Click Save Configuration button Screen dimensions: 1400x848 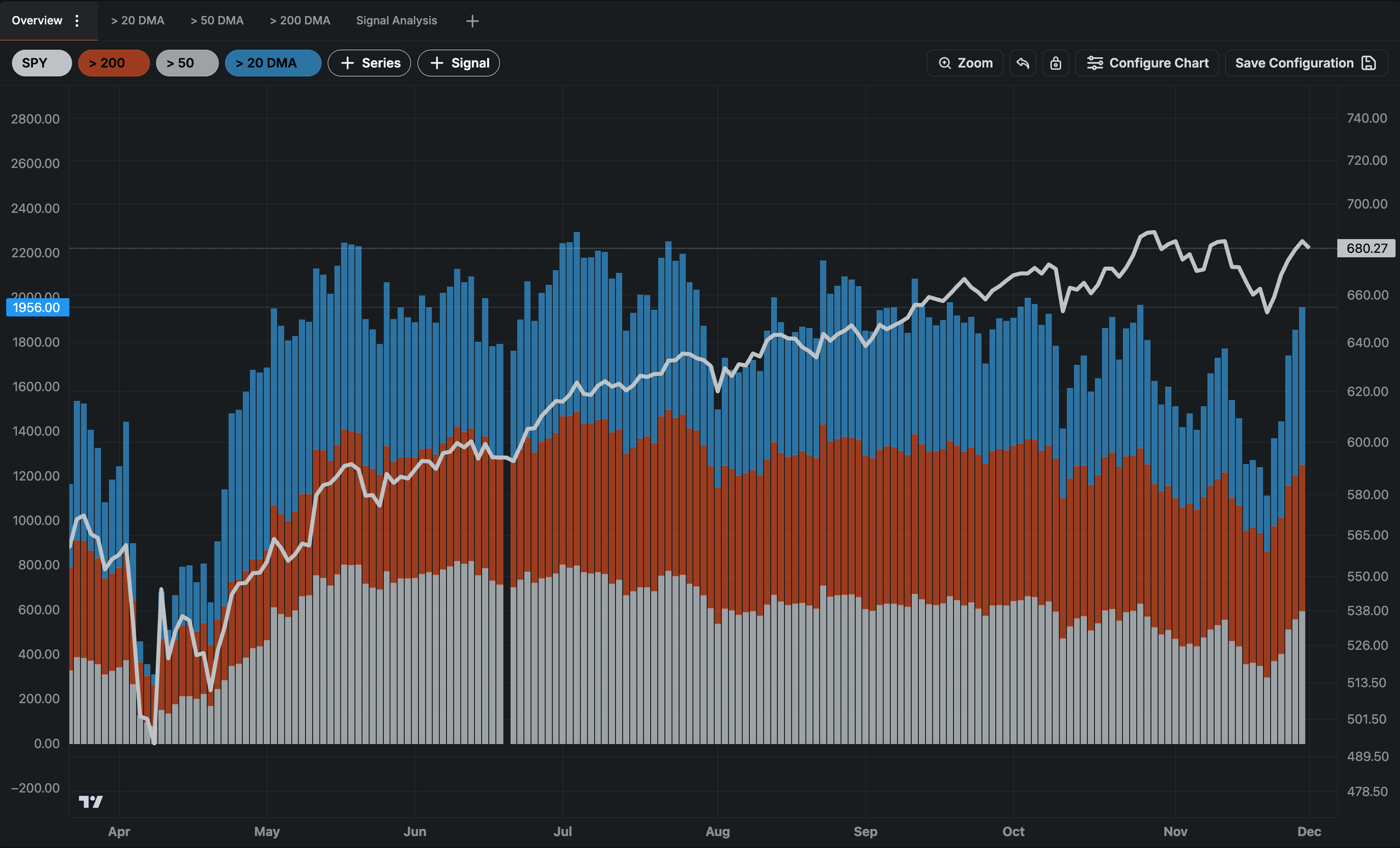click(1305, 63)
